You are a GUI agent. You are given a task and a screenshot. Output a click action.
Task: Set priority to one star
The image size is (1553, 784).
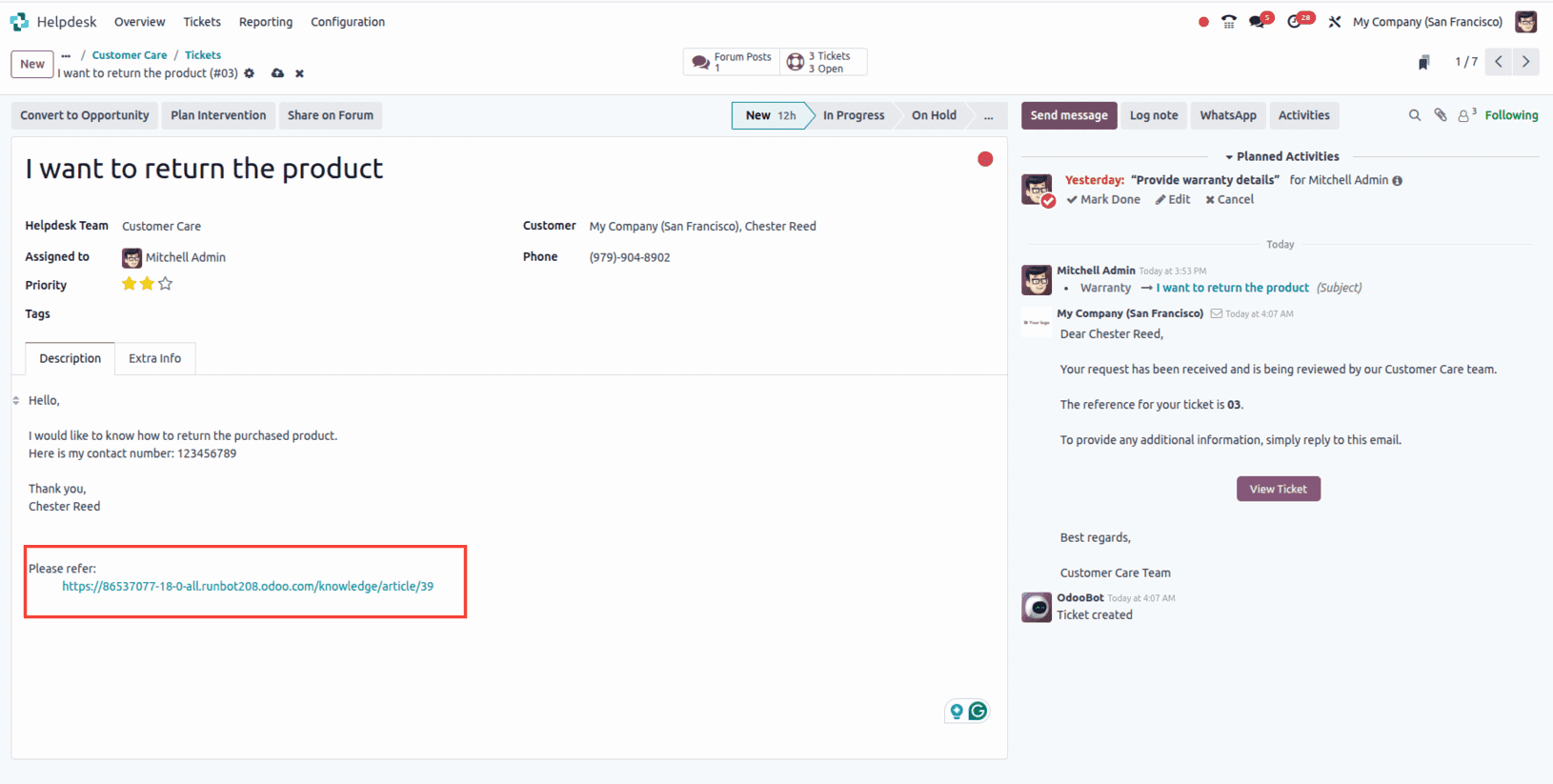click(x=129, y=284)
